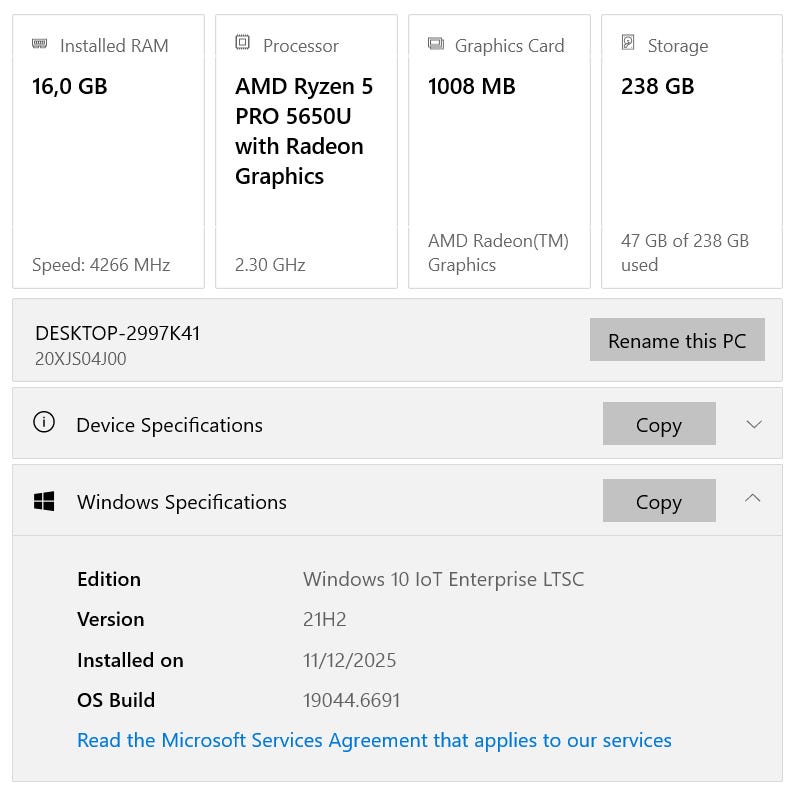Click the Processor chip icon
Image resolution: width=794 pixels, height=792 pixels.
click(x=242, y=43)
